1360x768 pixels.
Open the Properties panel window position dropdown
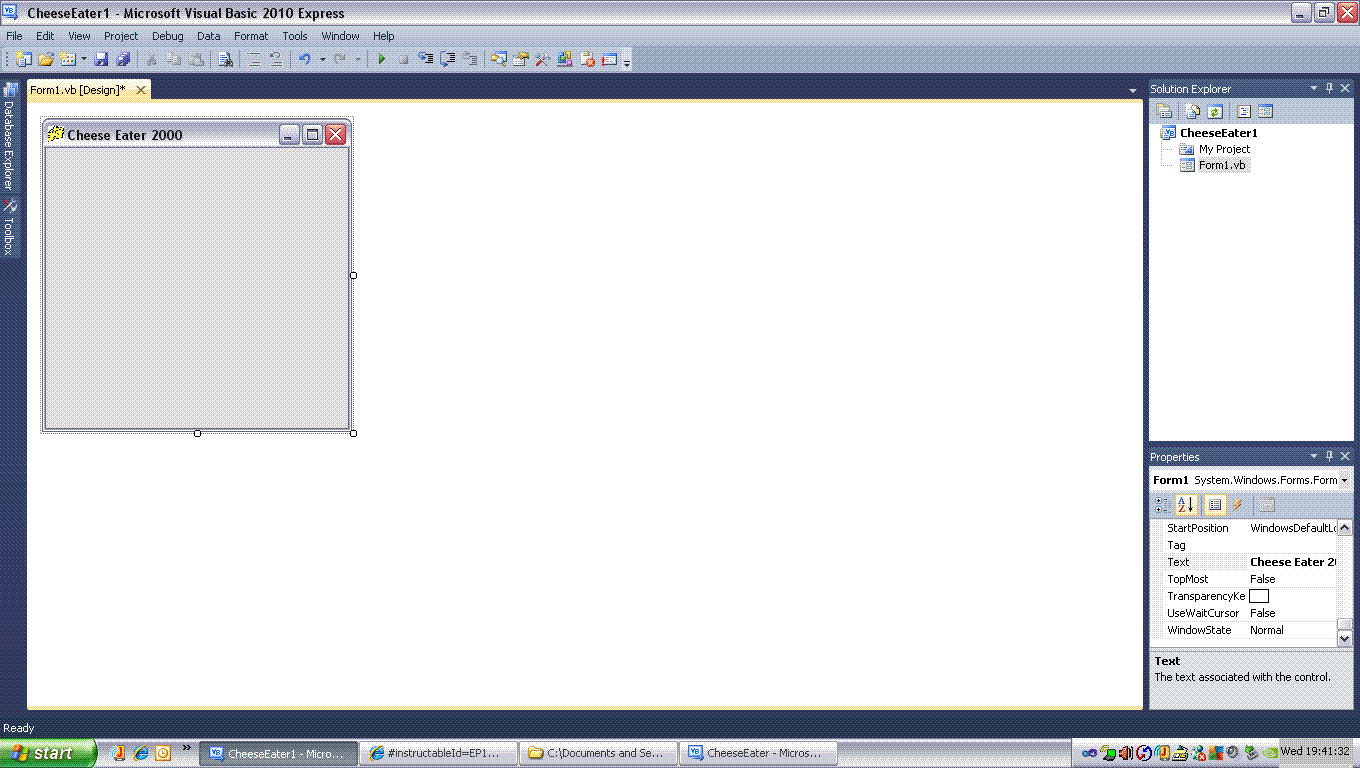tap(1314, 457)
